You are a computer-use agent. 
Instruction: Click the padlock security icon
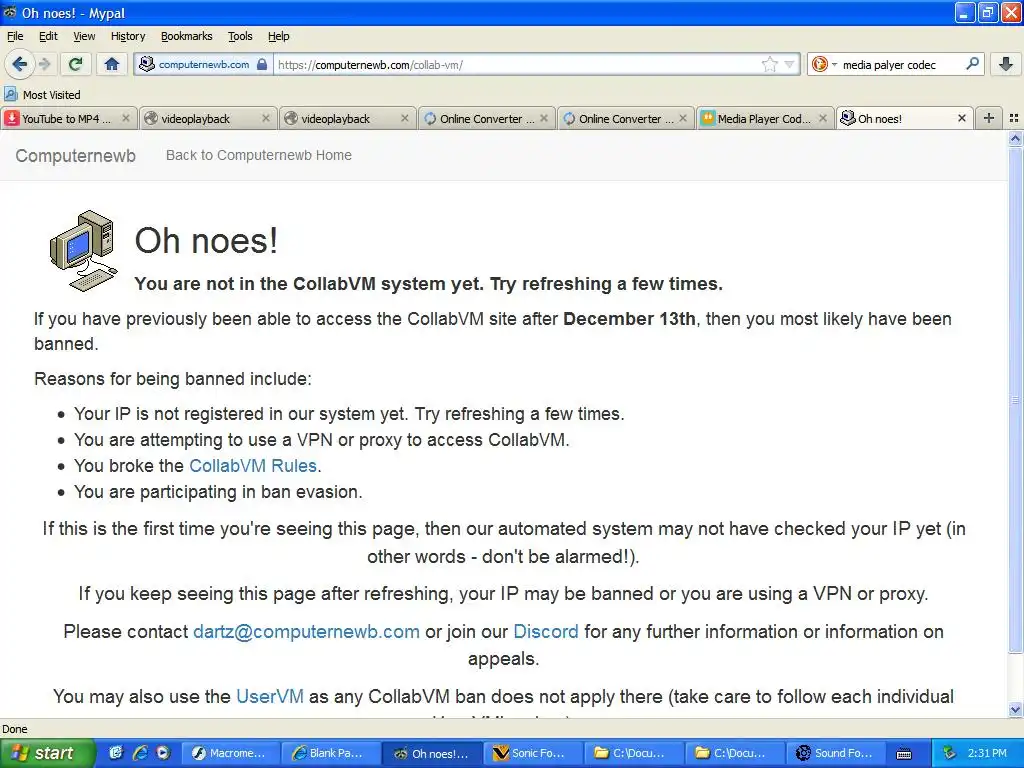(x=262, y=64)
